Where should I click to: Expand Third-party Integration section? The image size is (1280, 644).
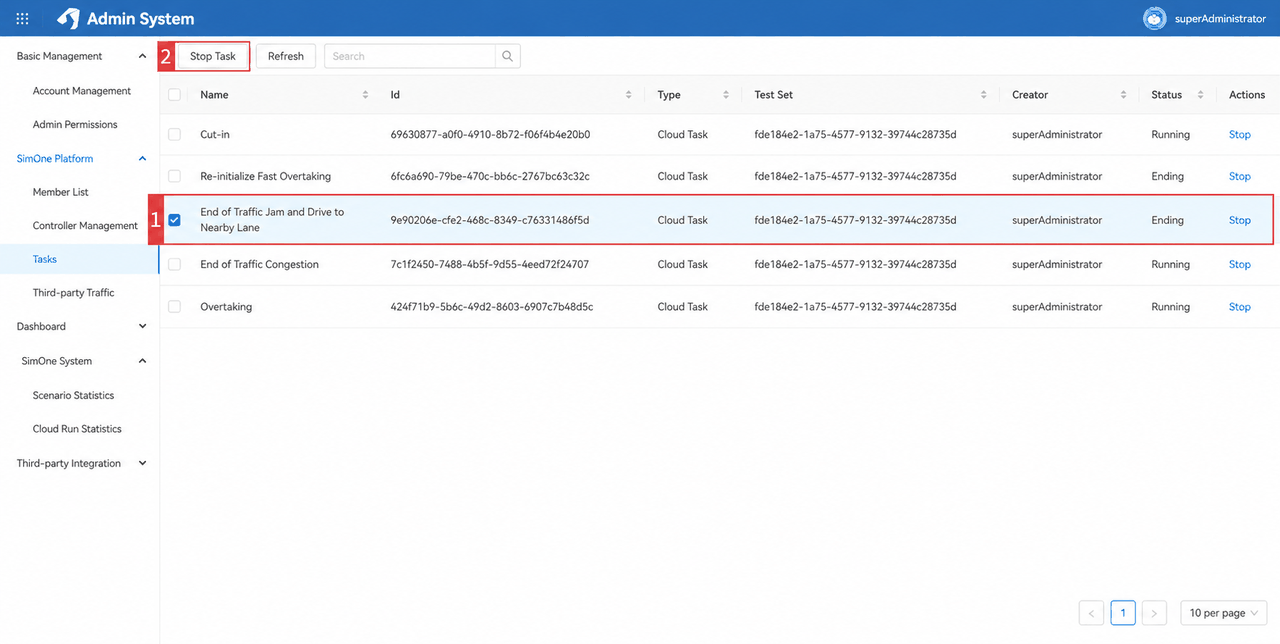142,464
